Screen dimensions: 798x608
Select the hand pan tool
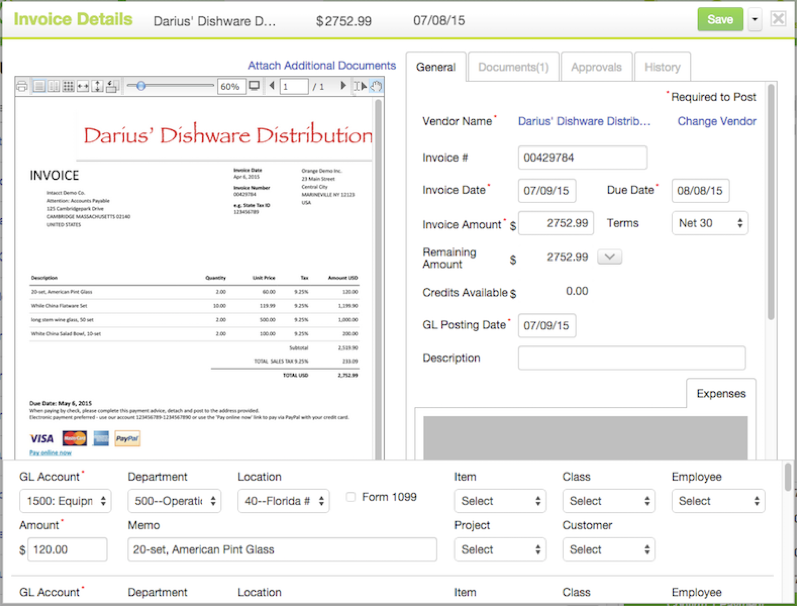pyautogui.click(x=377, y=87)
